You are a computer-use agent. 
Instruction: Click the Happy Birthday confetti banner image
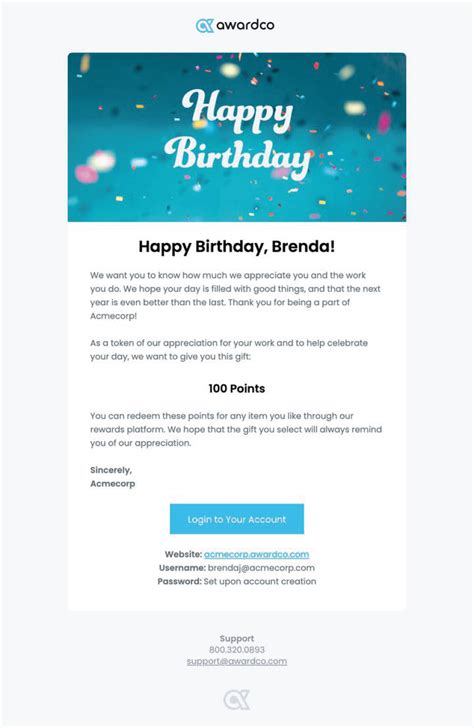tap(237, 137)
